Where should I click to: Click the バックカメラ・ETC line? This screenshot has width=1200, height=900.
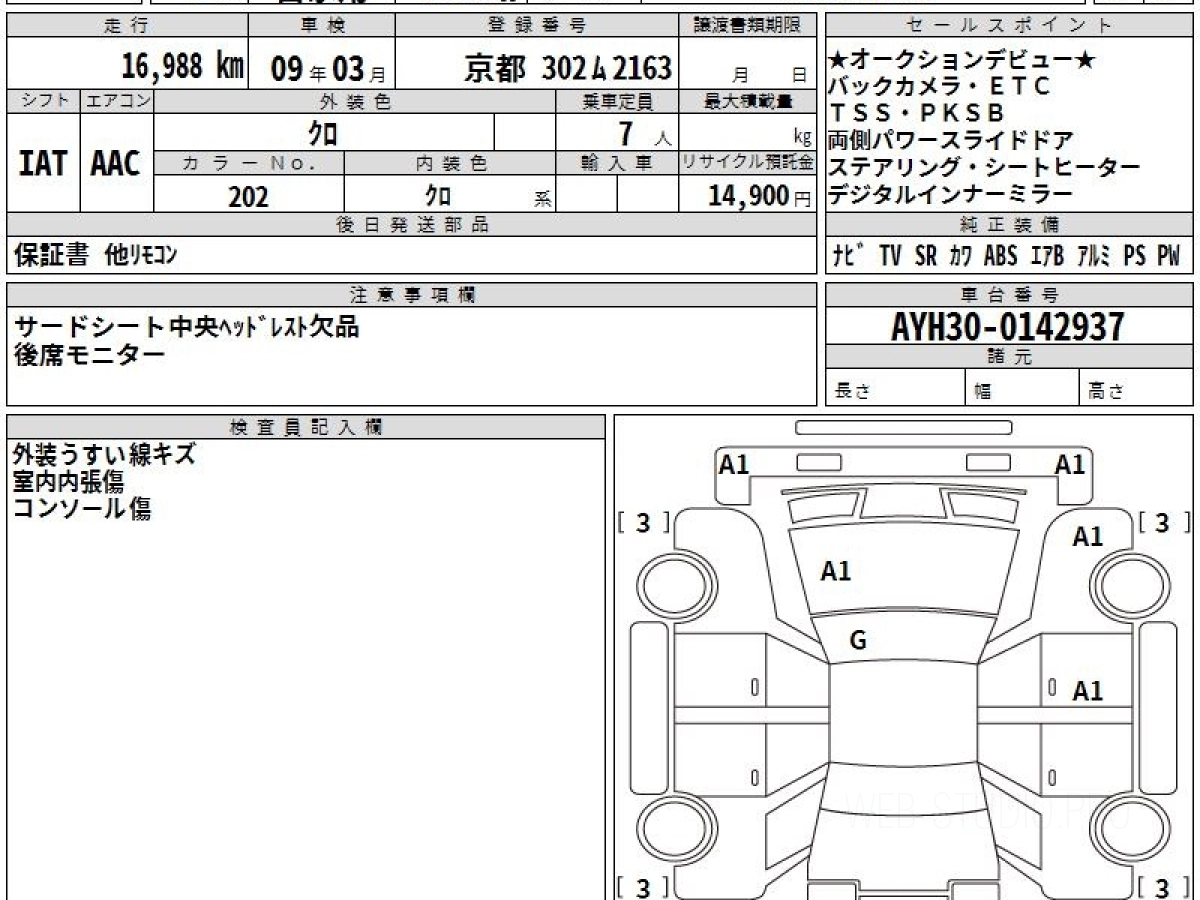(941, 87)
